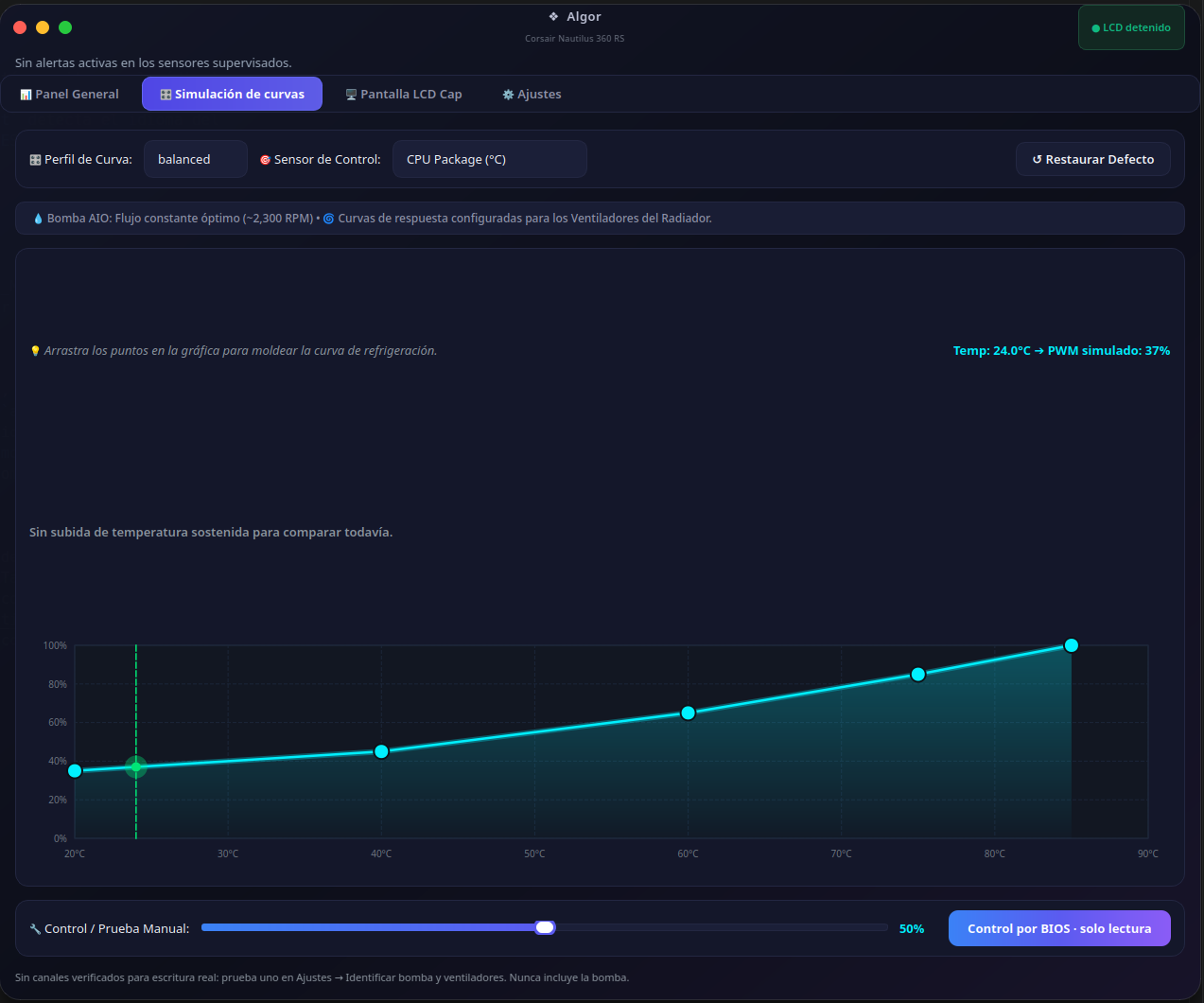Screen dimensions: 1204x1003
Task: Click the 50°C x-axis label
Action: pyautogui.click(x=534, y=853)
